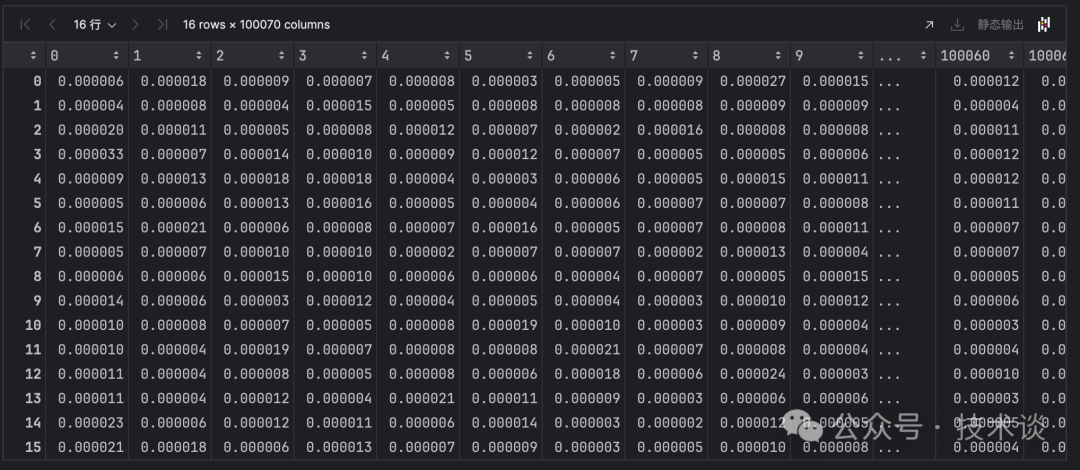Select row 4 cell in column 3
1080x470 pixels.
[339, 178]
